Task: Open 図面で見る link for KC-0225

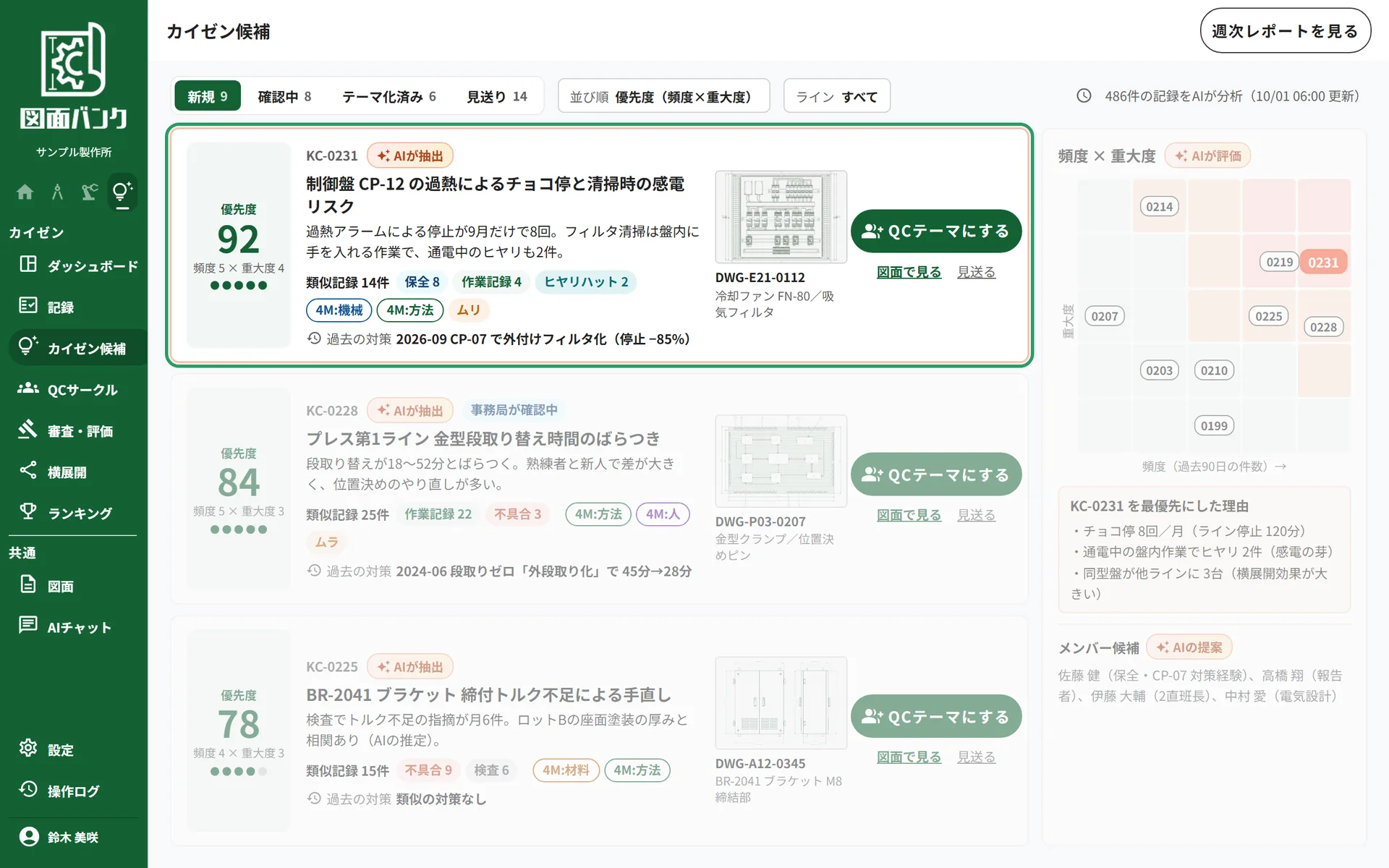Action: click(909, 757)
